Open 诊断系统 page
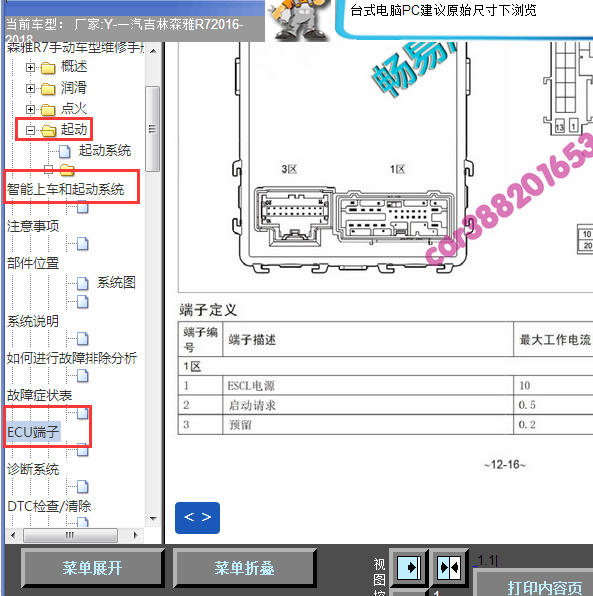 (x=33, y=469)
